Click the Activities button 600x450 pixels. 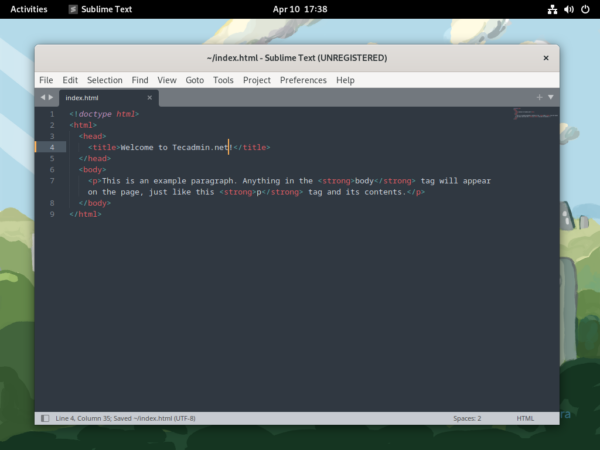pos(29,9)
